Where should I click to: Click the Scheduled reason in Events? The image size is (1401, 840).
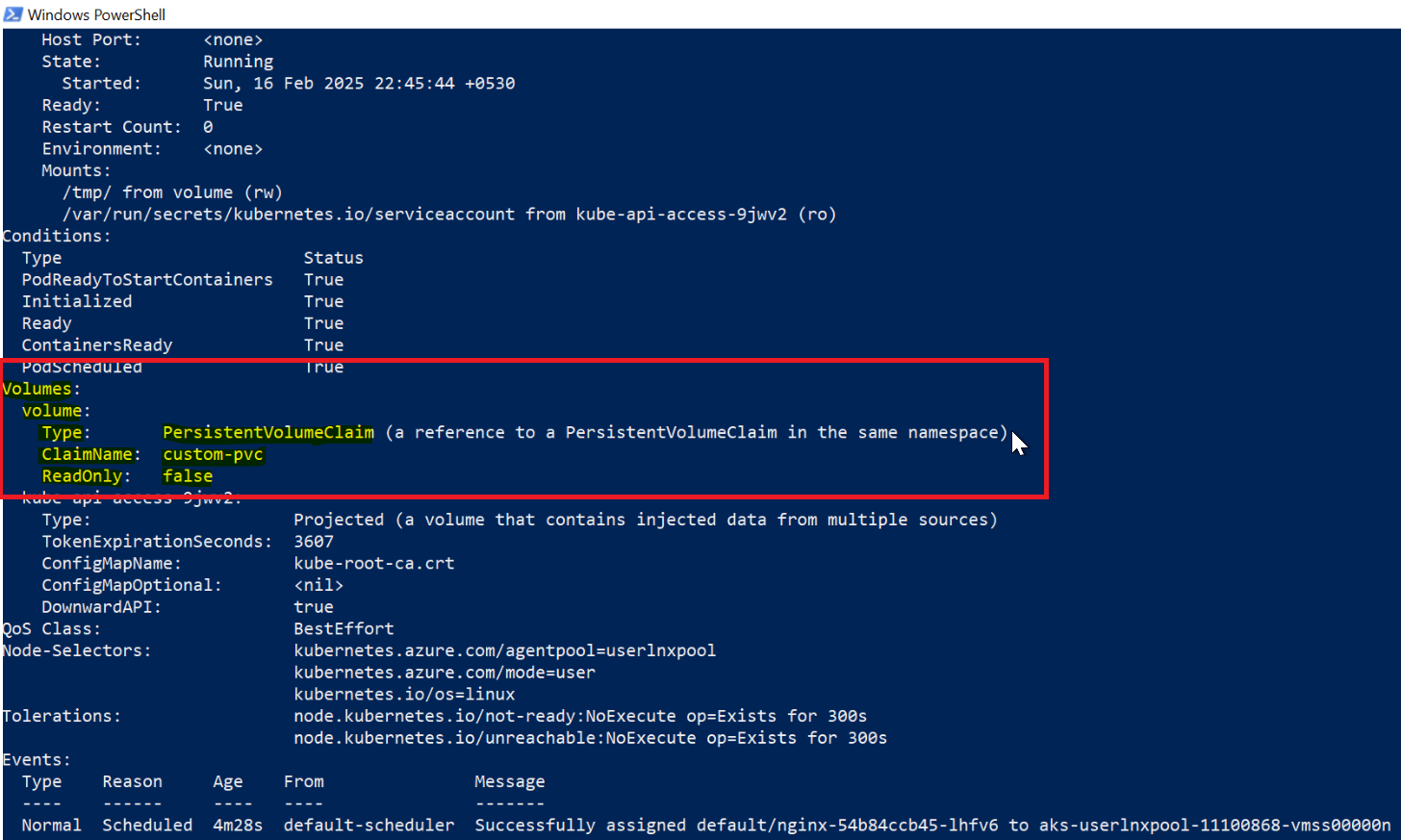[147, 825]
